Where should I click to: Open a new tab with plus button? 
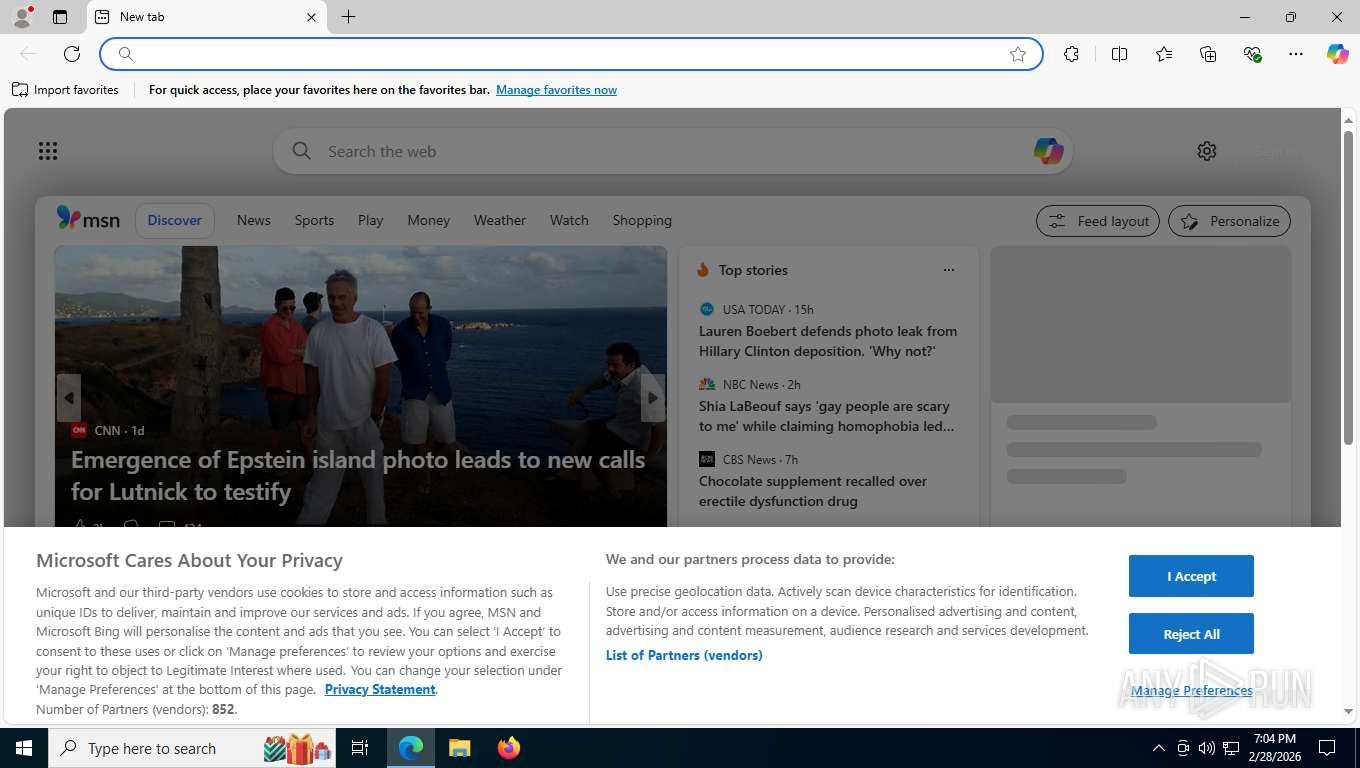(348, 17)
